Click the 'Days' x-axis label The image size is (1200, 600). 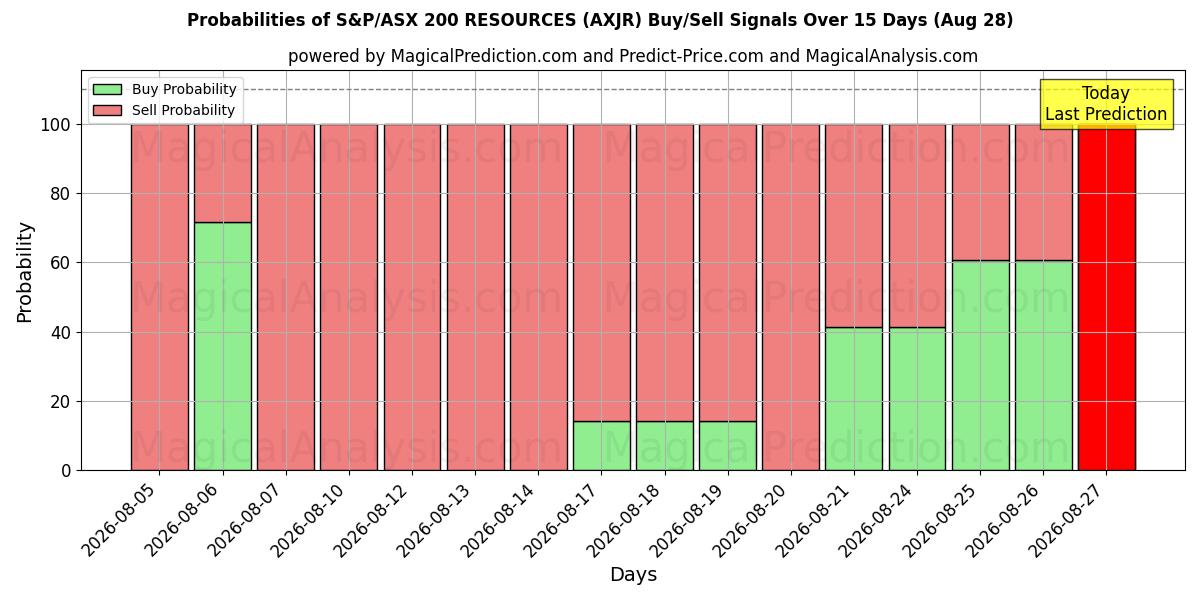coord(633,575)
